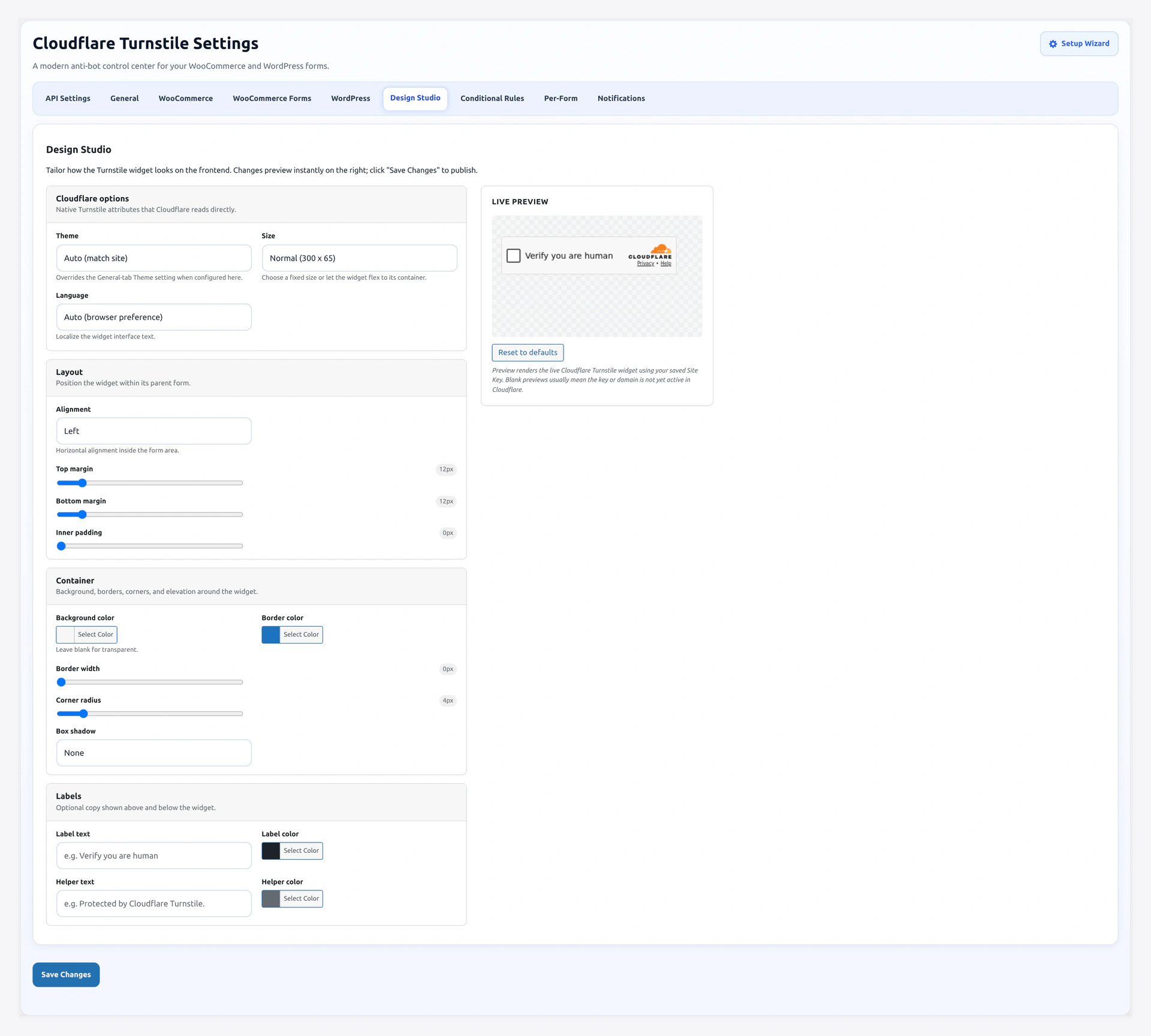Viewport: 1151px width, 1036px height.
Task: Click the Border width slider handle
Action: click(x=61, y=682)
